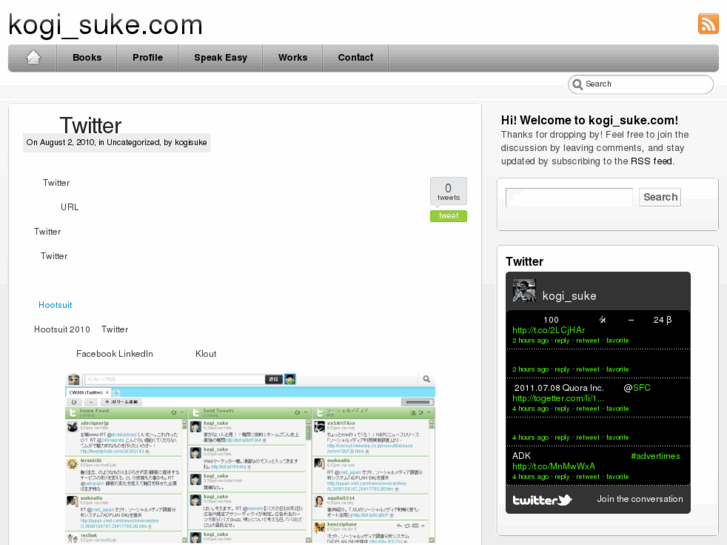Click the green tweet button

pyautogui.click(x=448, y=216)
